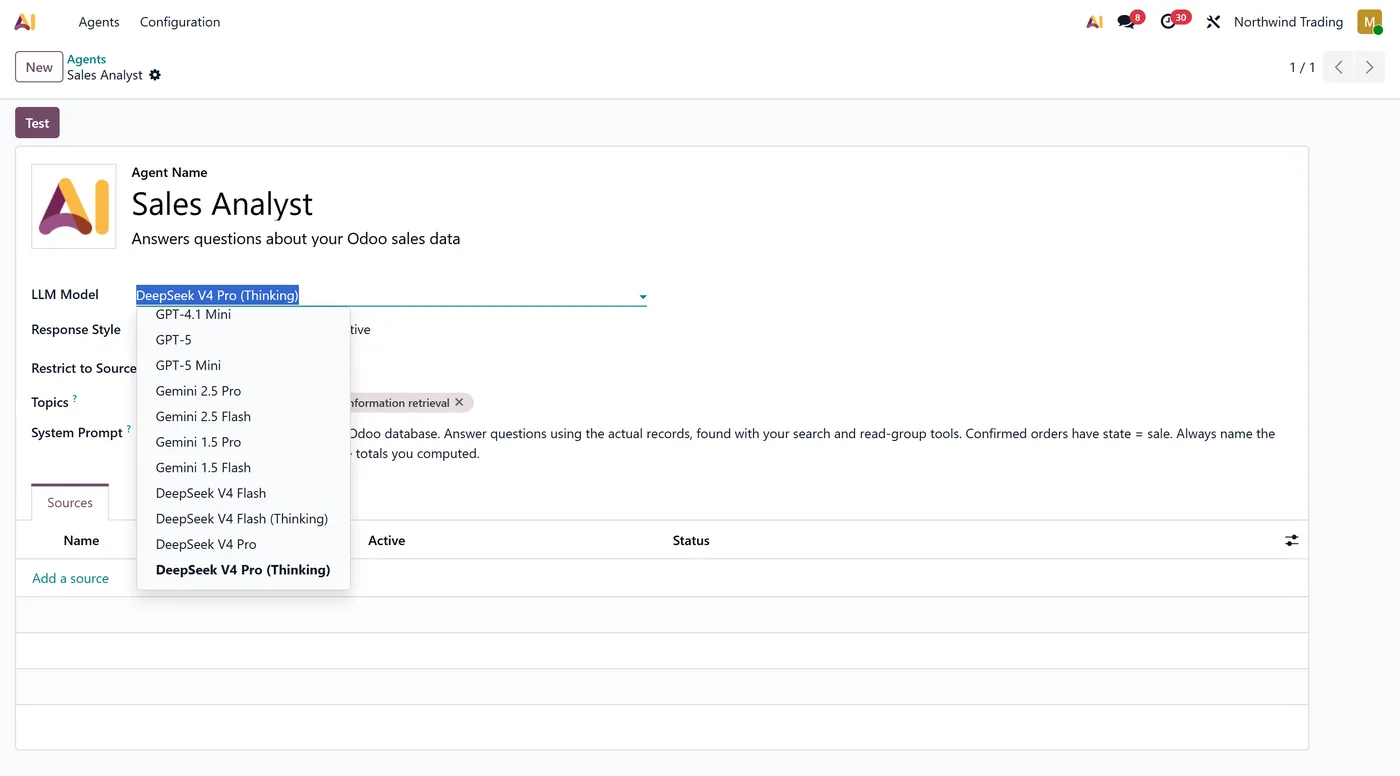
Task: Open the Configuration menu
Action: [x=180, y=22]
